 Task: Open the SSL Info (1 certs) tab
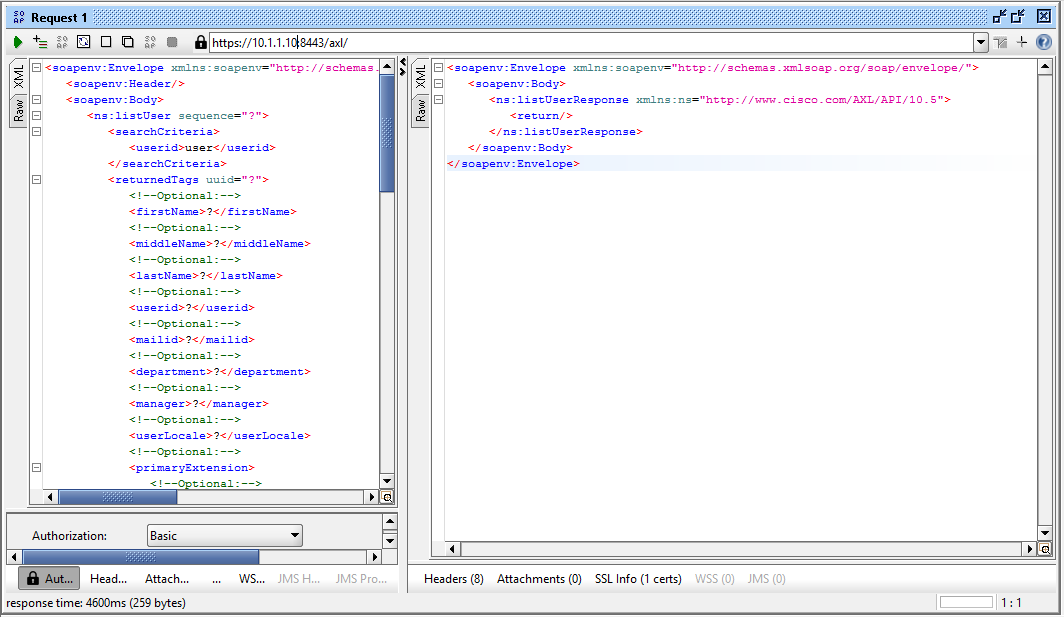pyautogui.click(x=638, y=578)
